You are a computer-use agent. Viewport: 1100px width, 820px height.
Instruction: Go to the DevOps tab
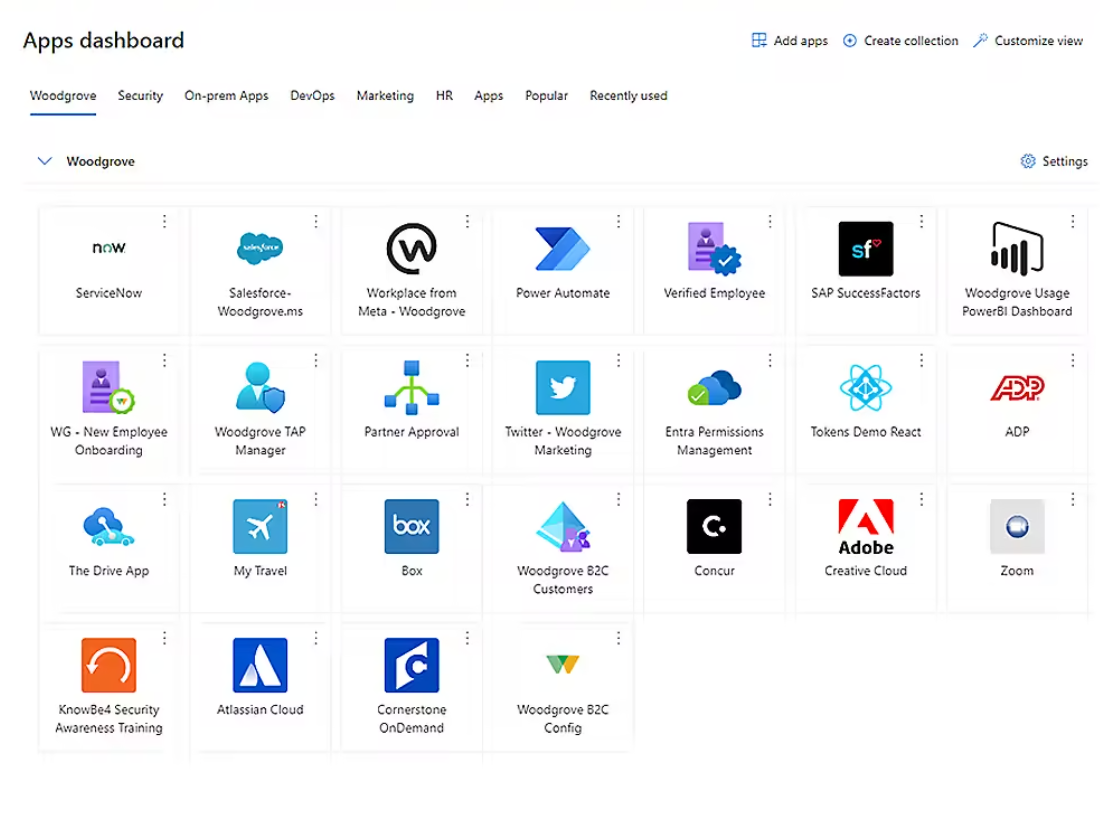[312, 96]
